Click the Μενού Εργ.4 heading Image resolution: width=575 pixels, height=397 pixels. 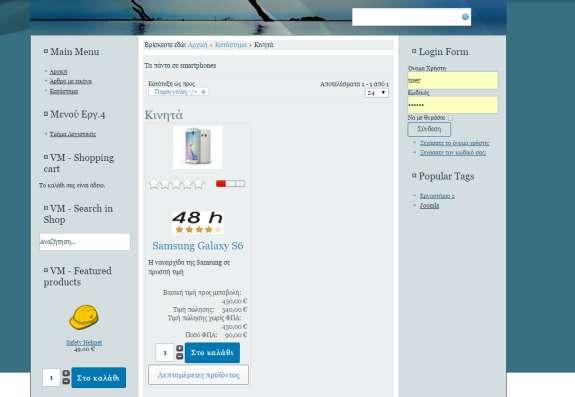coord(77,114)
